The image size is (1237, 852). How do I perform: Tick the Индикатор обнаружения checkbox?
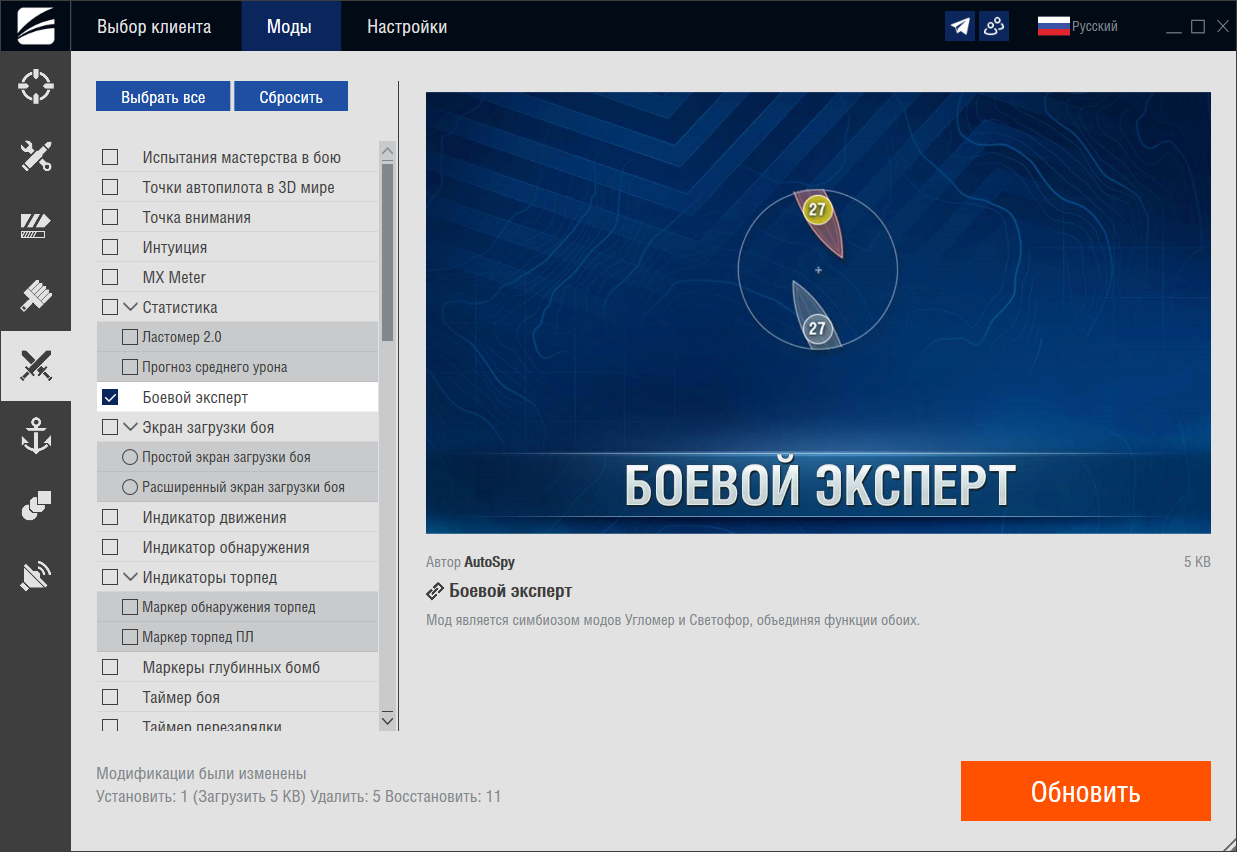[x=110, y=547]
